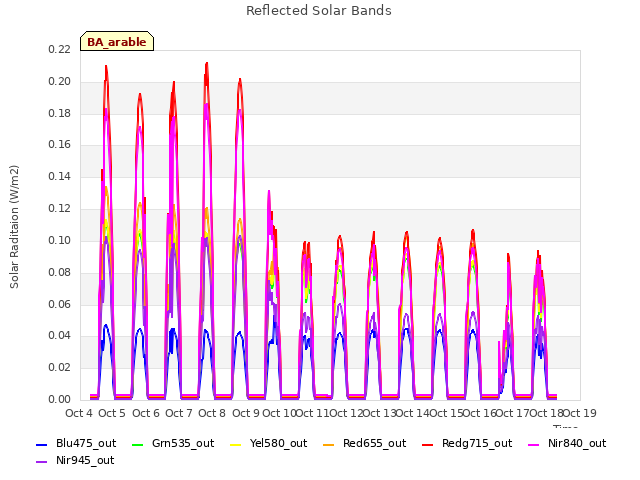This screenshot has width=640, height=480.
Task: Click the Blu475_out legend entry
Action: click(x=76, y=443)
